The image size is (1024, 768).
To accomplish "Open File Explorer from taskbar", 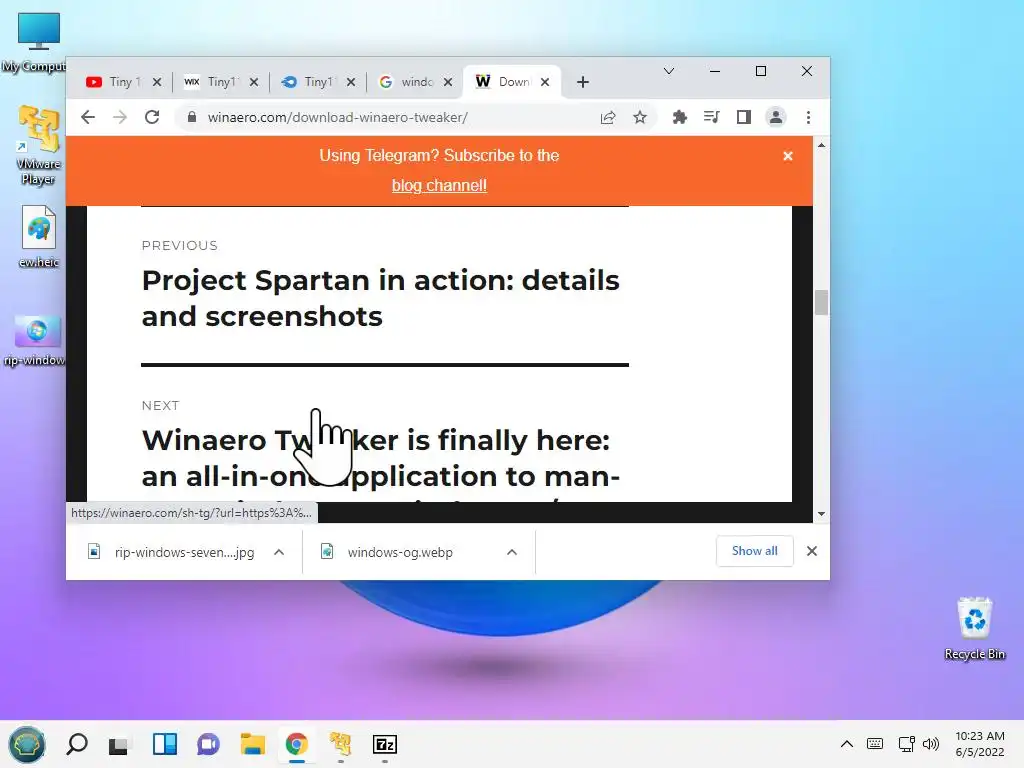I will click(x=252, y=744).
